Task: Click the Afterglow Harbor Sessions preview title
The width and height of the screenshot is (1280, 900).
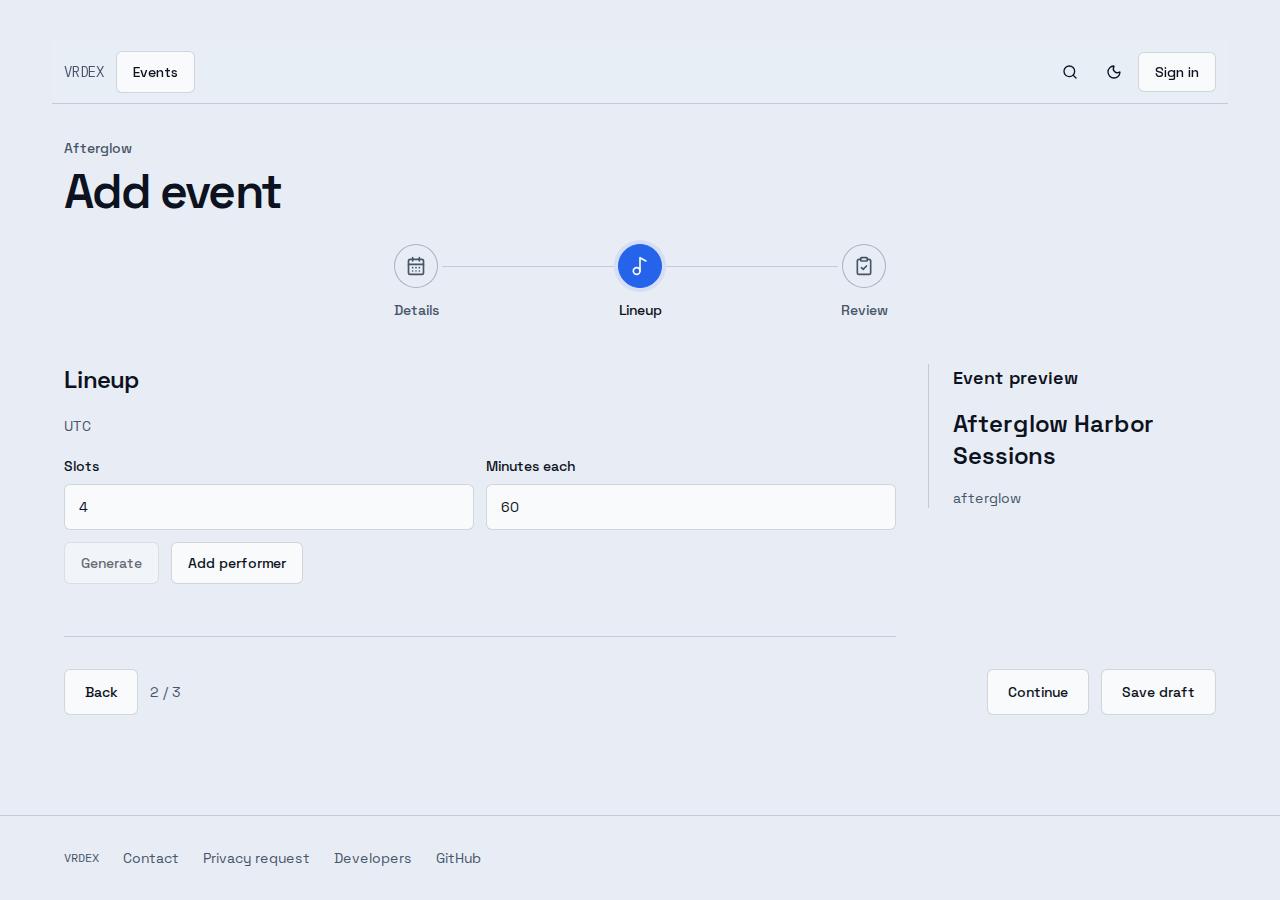Action: (x=1053, y=440)
